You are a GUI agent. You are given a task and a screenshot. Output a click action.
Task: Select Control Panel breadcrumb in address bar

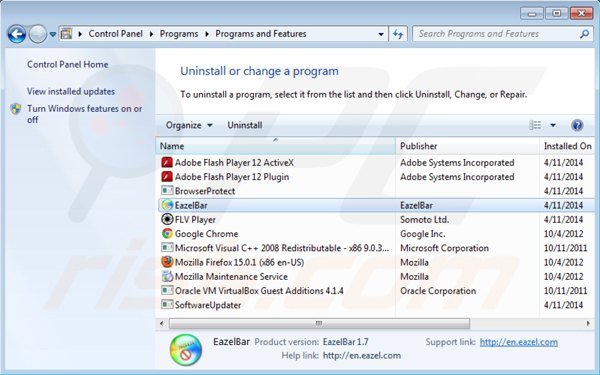[116, 34]
